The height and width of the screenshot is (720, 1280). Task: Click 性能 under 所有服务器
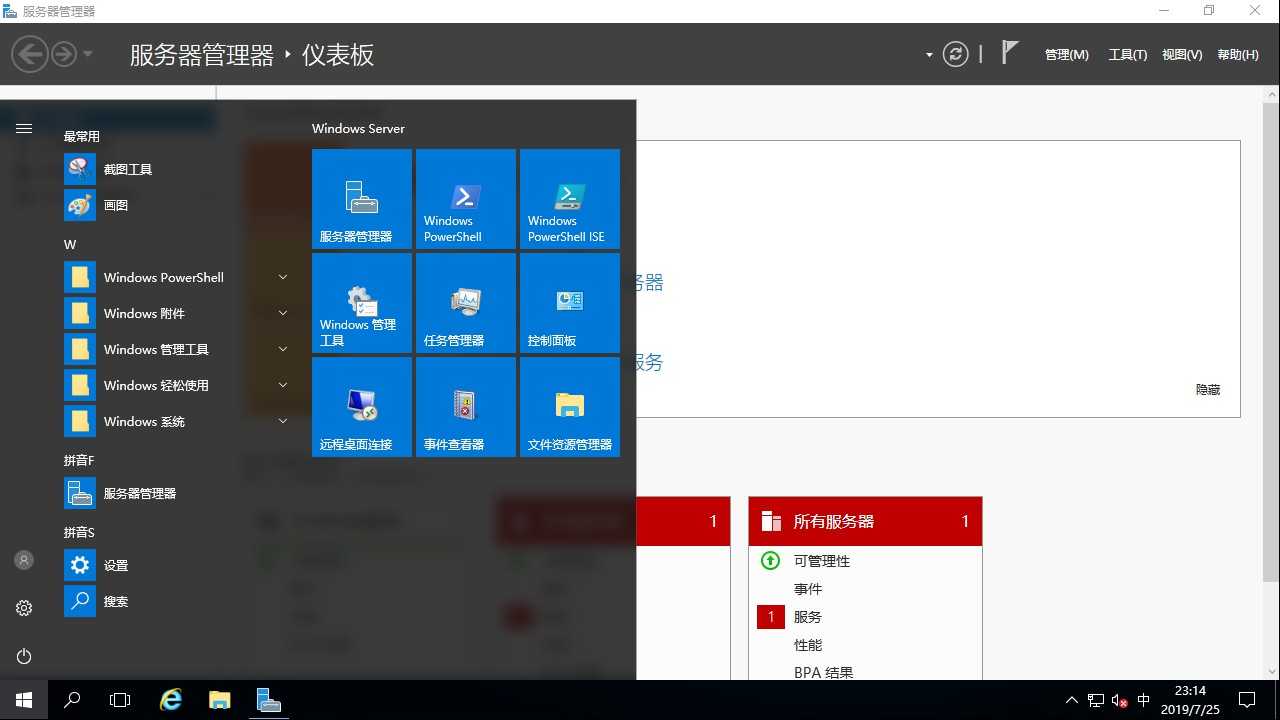(x=808, y=645)
